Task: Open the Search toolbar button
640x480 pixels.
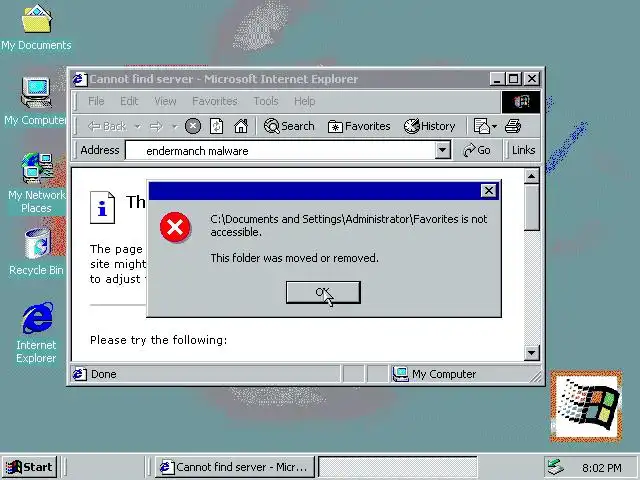Action: click(x=289, y=126)
